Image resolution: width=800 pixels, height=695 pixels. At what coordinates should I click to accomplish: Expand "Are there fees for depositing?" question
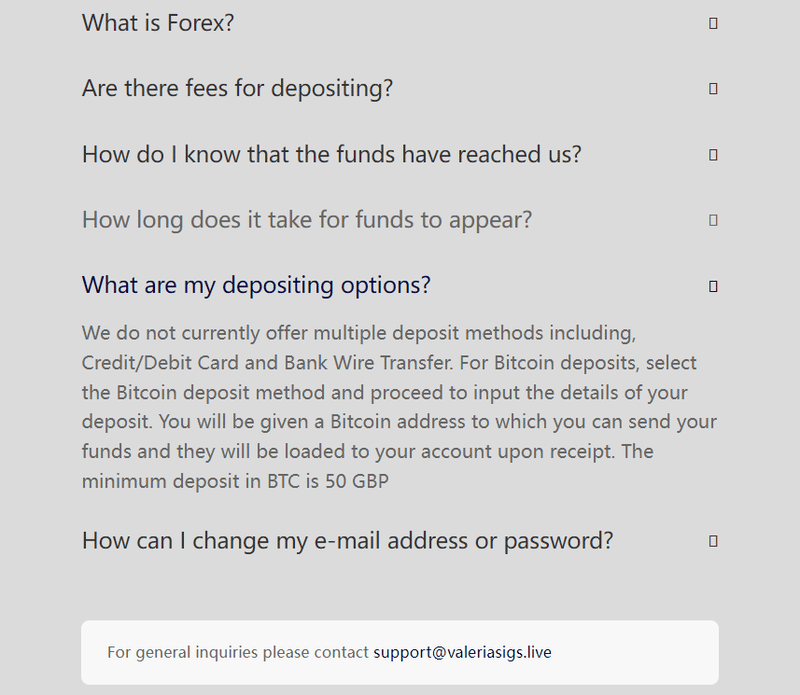[x=237, y=88]
